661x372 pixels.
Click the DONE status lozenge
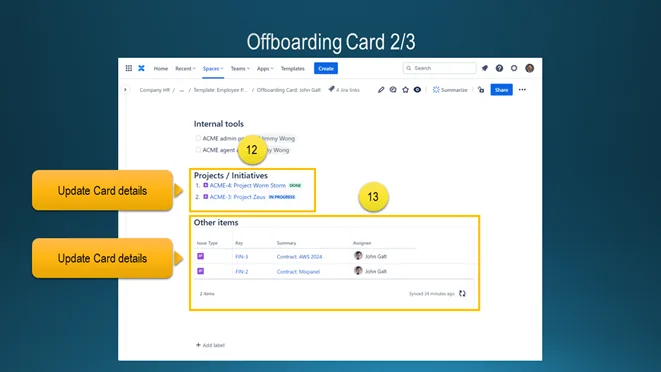pyautogui.click(x=295, y=185)
